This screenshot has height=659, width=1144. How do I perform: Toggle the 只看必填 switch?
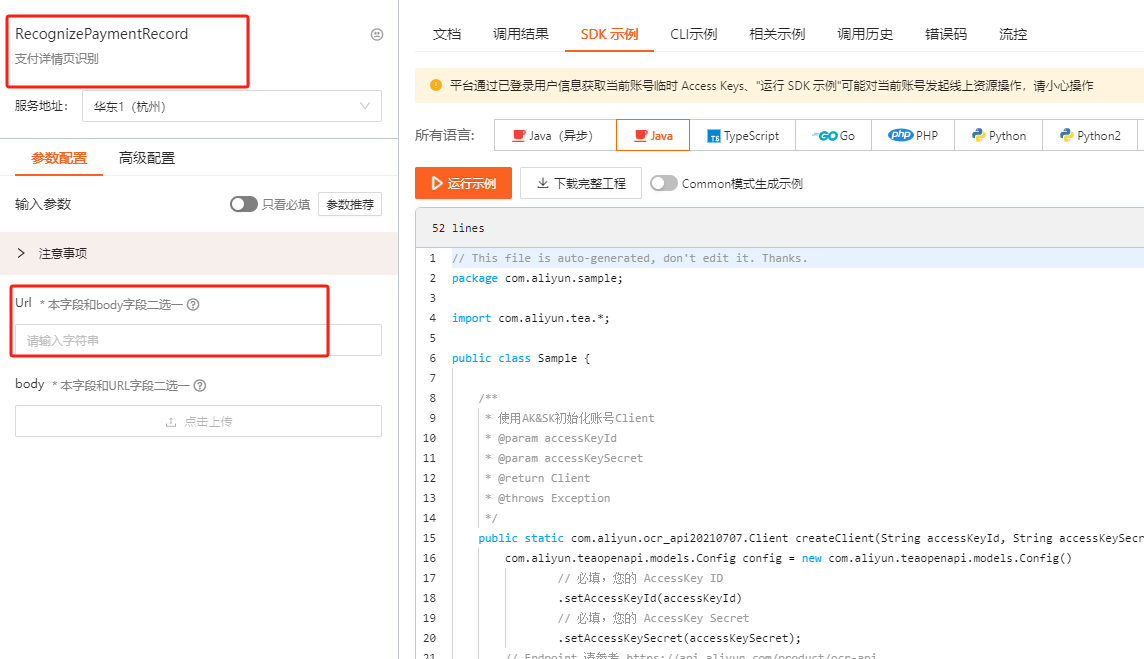pos(244,204)
